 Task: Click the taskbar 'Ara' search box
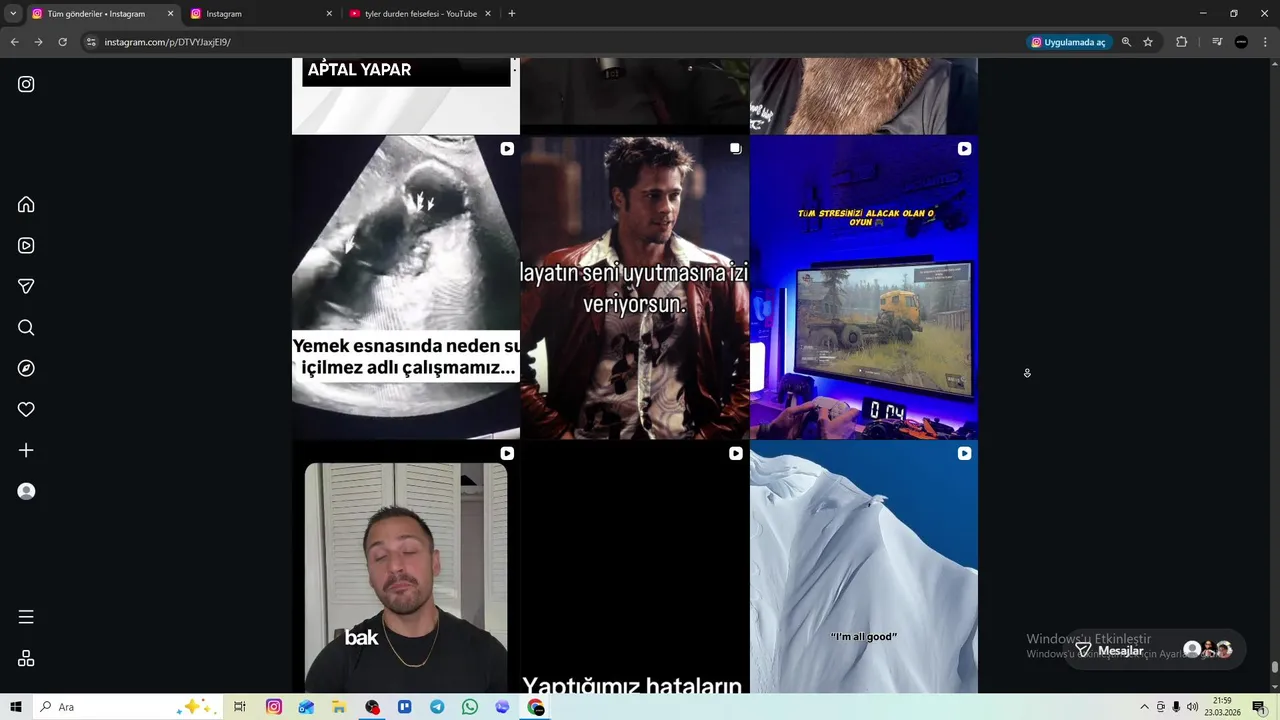127,707
